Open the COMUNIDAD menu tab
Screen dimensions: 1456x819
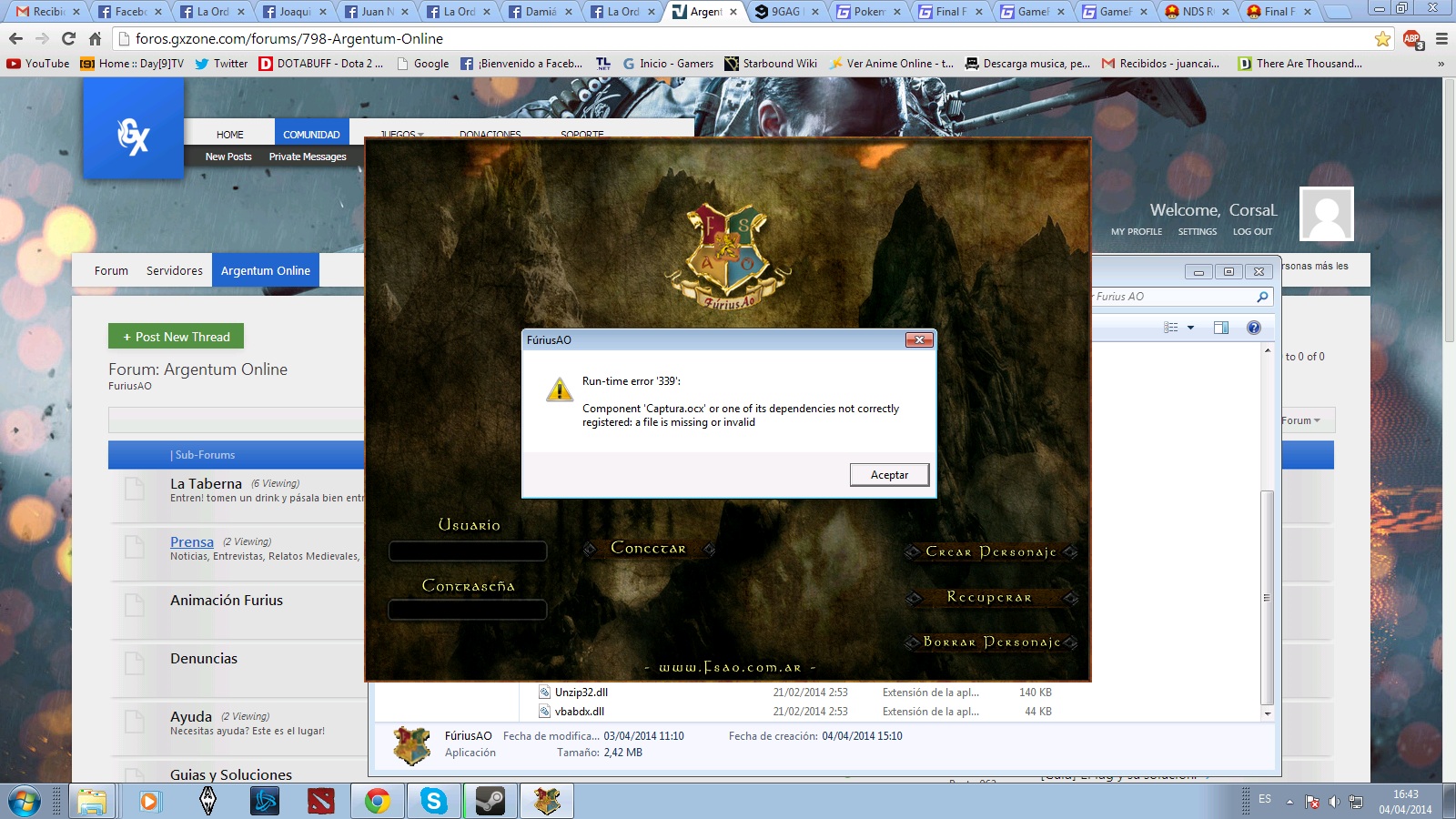coord(311,134)
